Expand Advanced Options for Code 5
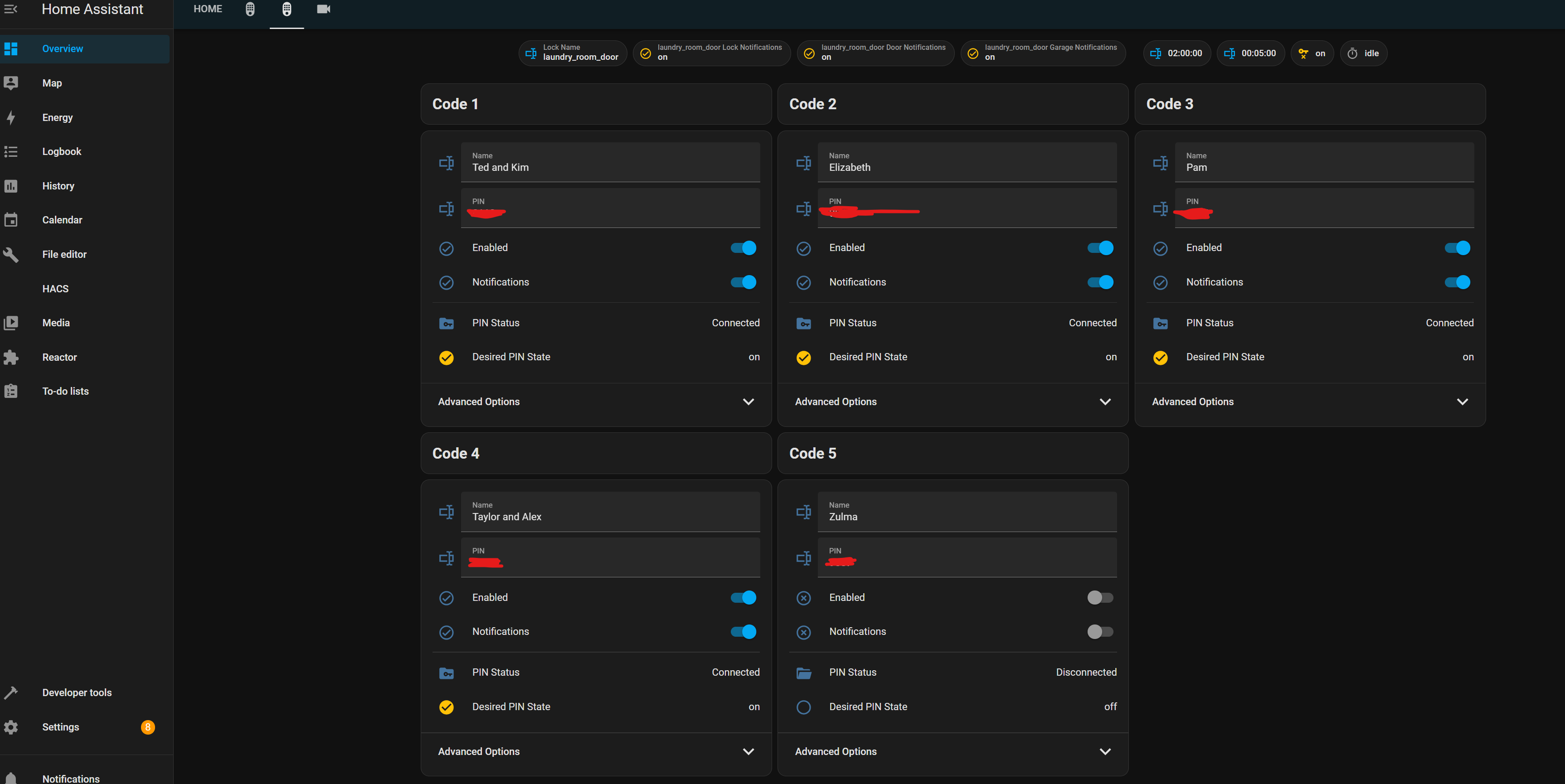 953,752
